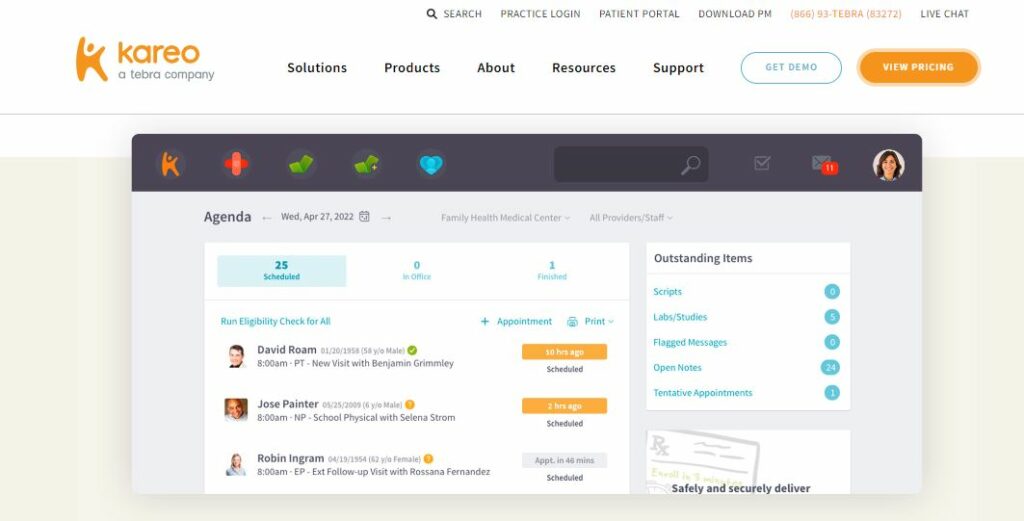
Task: Open the green money icon with sparkle
Action: (366, 164)
